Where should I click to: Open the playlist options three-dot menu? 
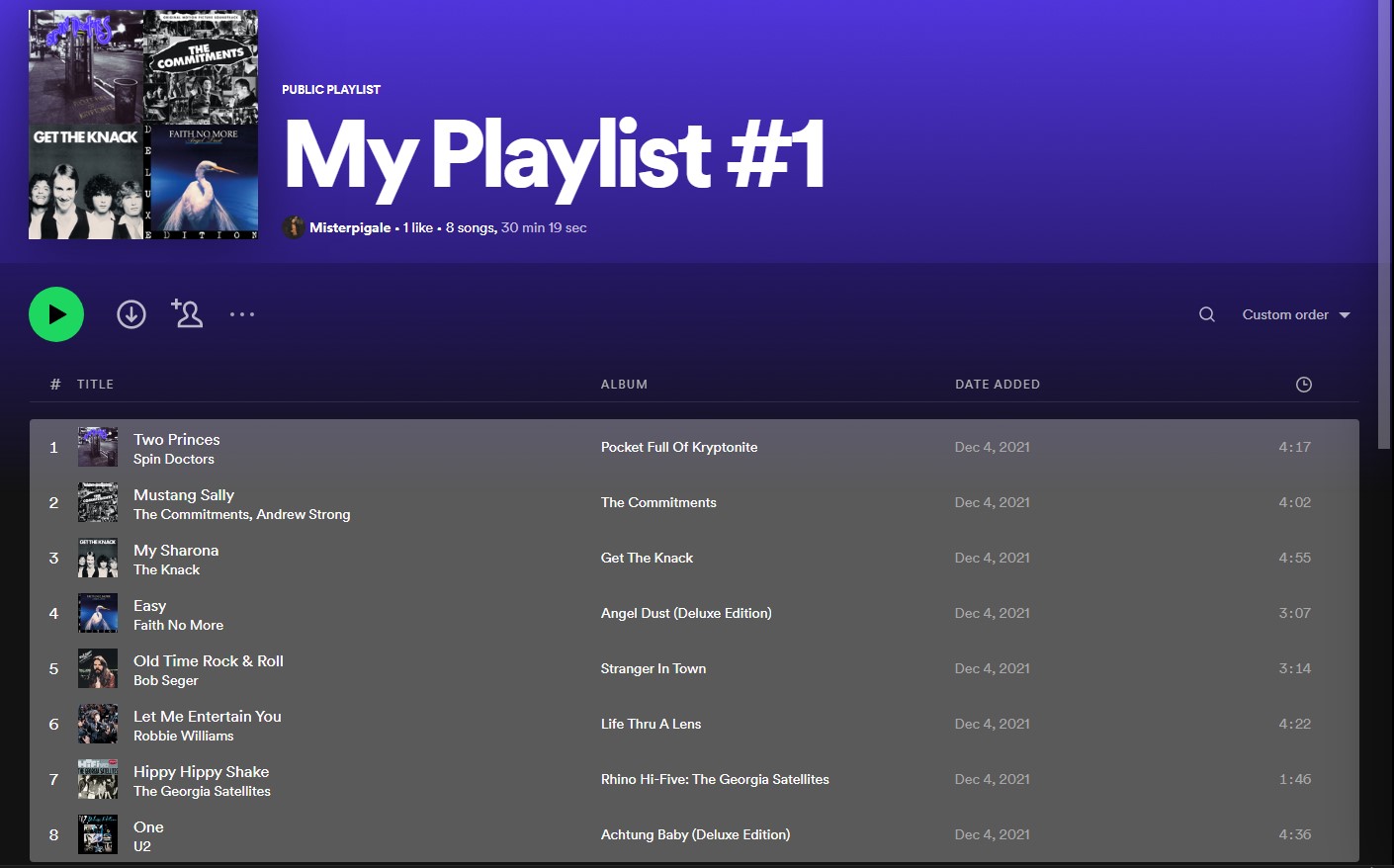[x=242, y=313]
